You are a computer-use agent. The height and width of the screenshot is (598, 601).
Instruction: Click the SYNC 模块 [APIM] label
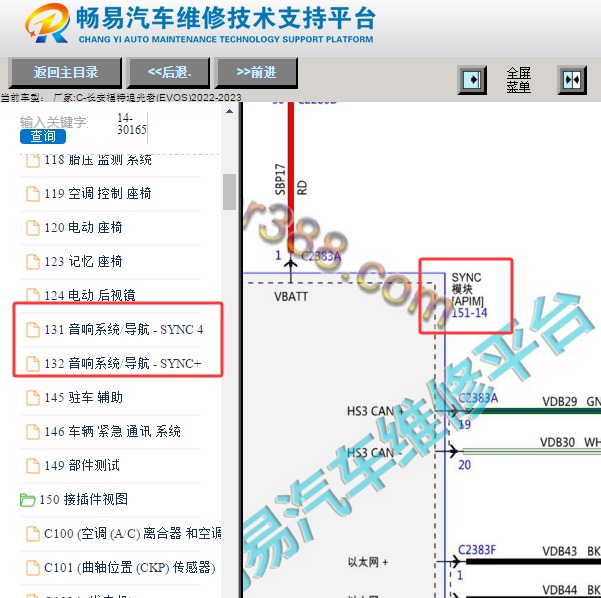click(x=467, y=289)
